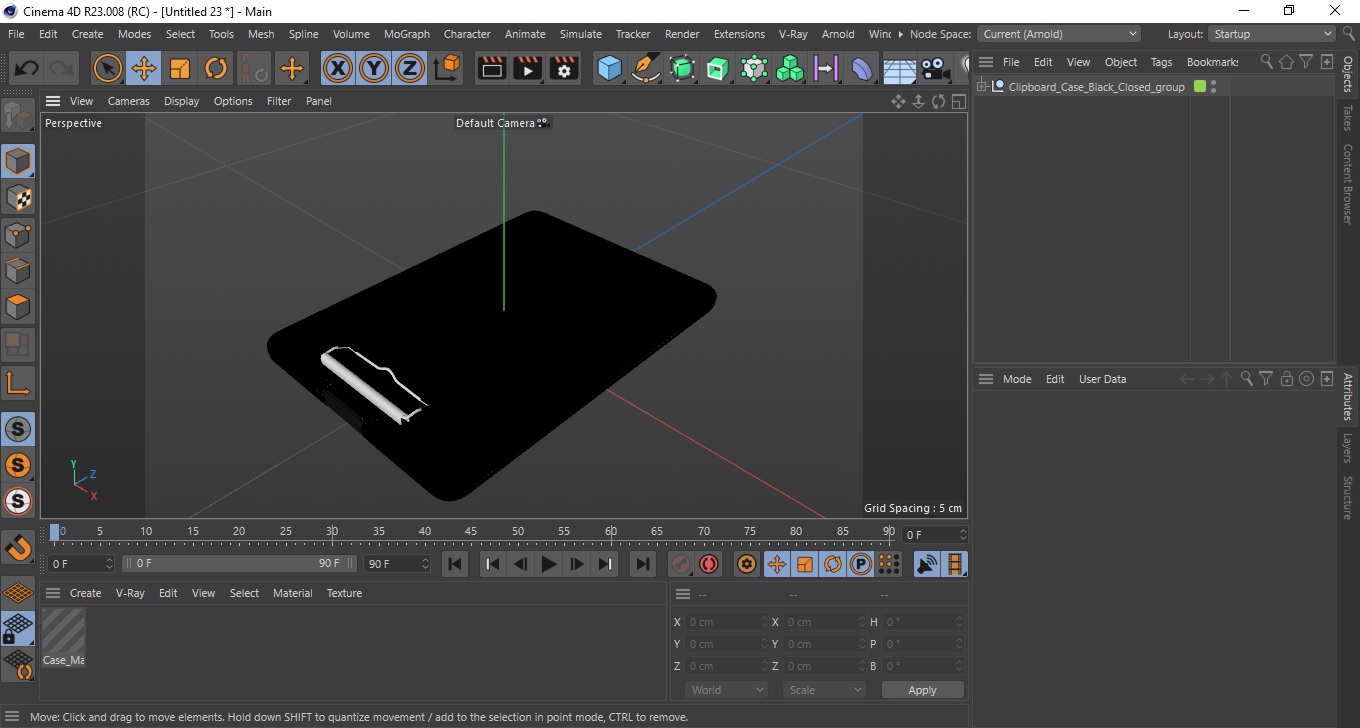1360x728 pixels.
Task: Open the Layers side tab
Action: 1348,447
